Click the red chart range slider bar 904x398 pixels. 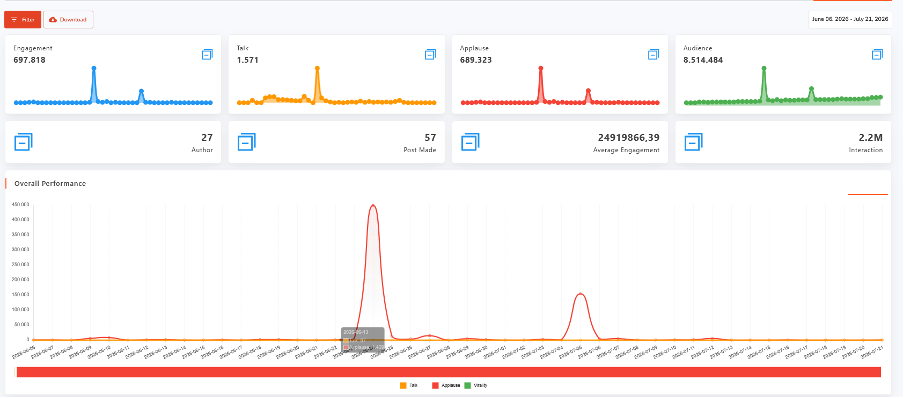pyautogui.click(x=449, y=372)
